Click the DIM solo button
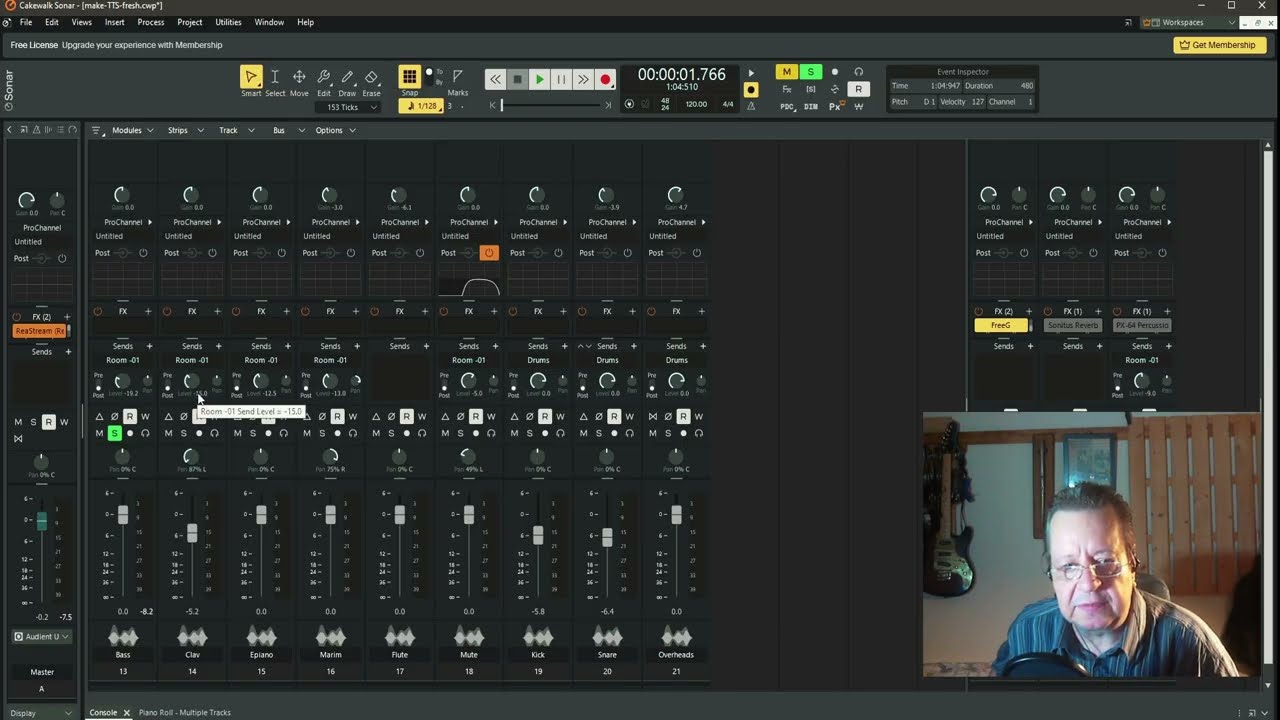 [811, 106]
